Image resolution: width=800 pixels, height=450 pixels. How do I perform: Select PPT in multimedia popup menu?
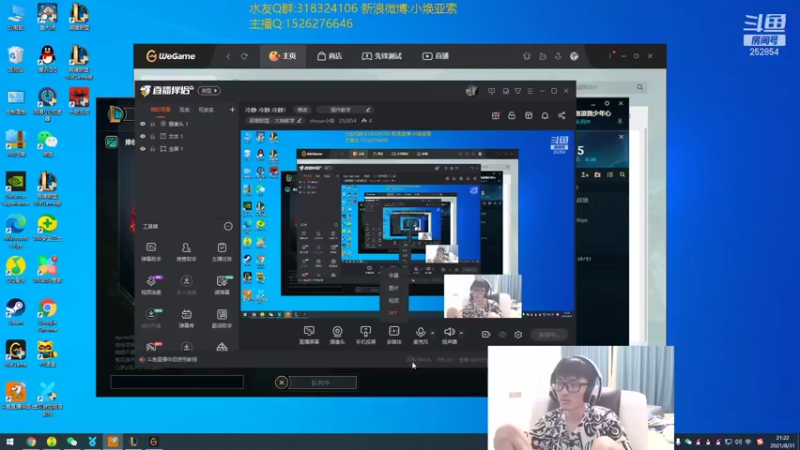click(x=393, y=313)
